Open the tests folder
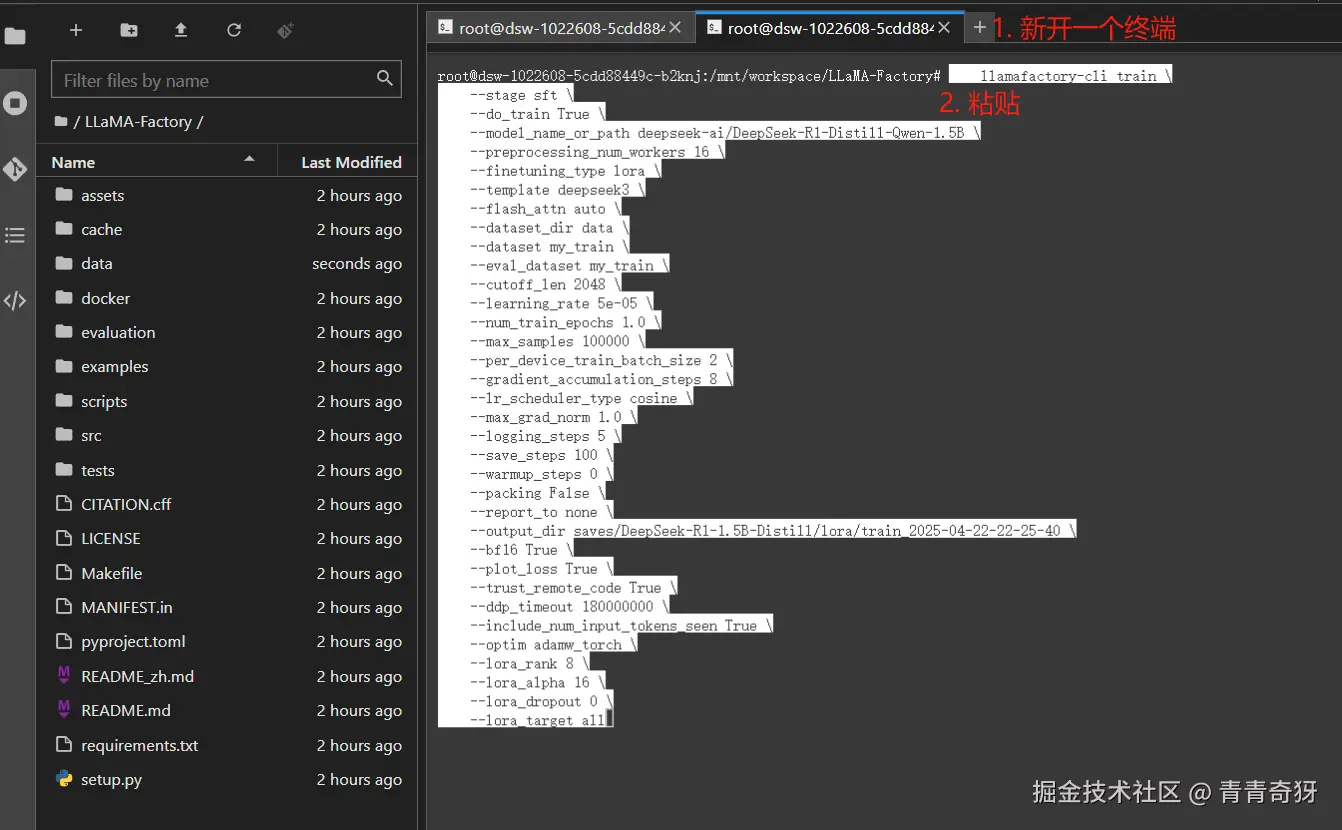The width and height of the screenshot is (1342, 830). (x=229, y=470)
